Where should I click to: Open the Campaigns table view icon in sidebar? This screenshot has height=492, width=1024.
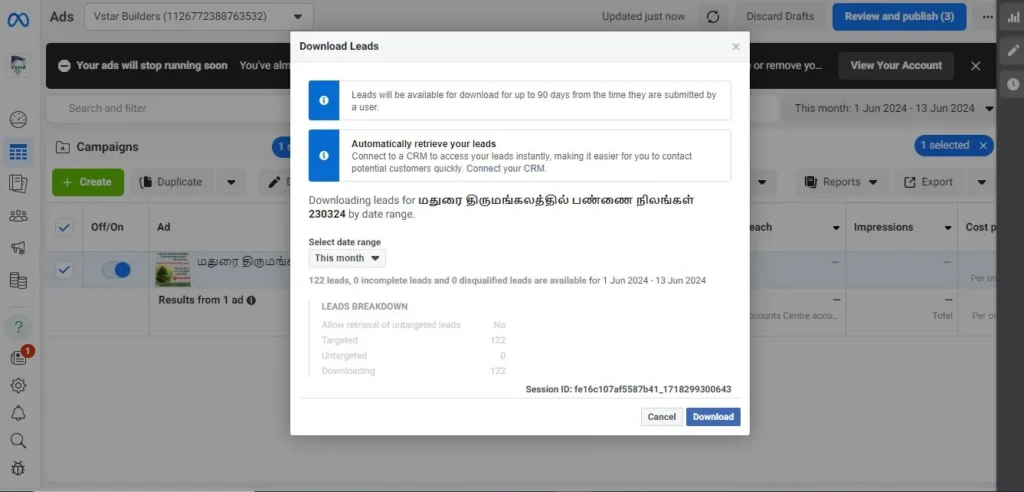pyautogui.click(x=18, y=152)
